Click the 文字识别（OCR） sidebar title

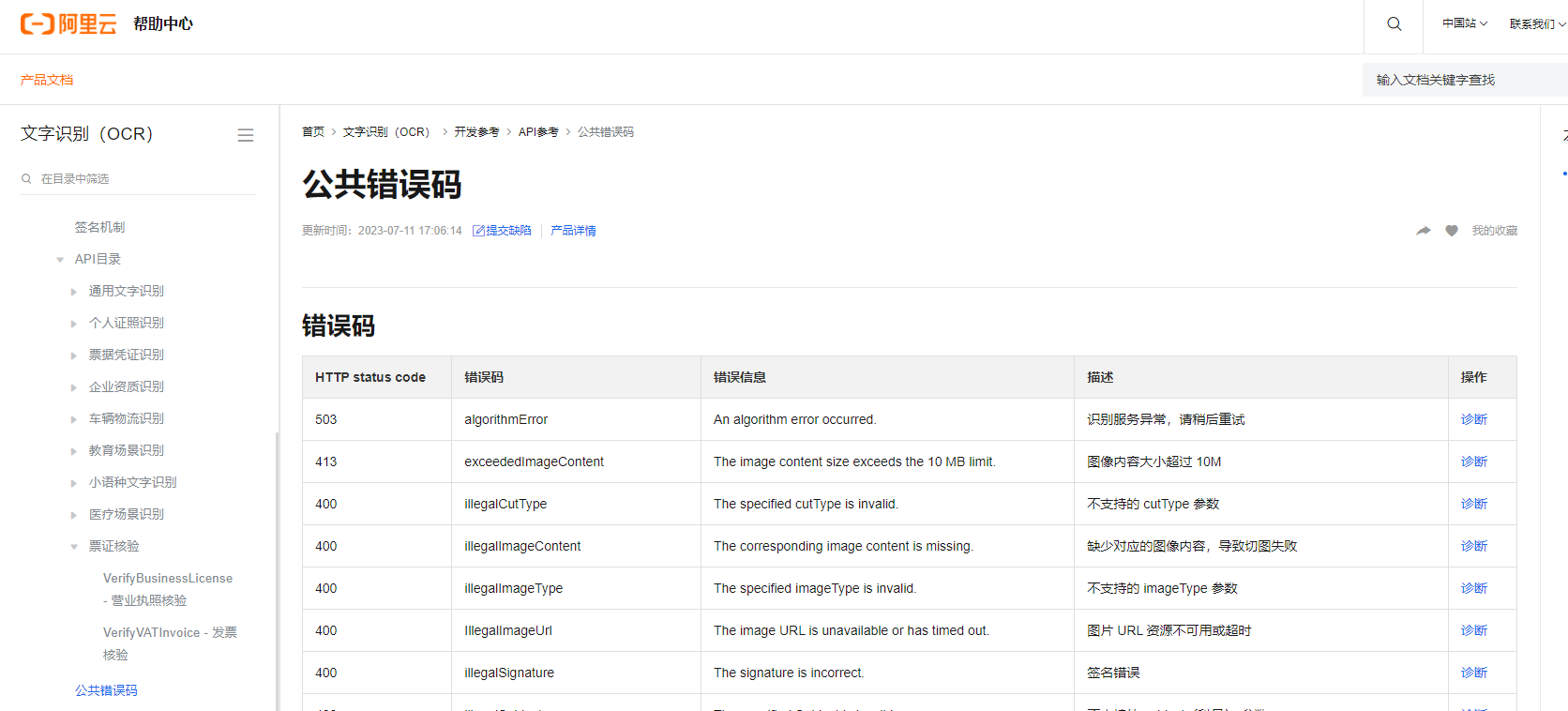[86, 134]
